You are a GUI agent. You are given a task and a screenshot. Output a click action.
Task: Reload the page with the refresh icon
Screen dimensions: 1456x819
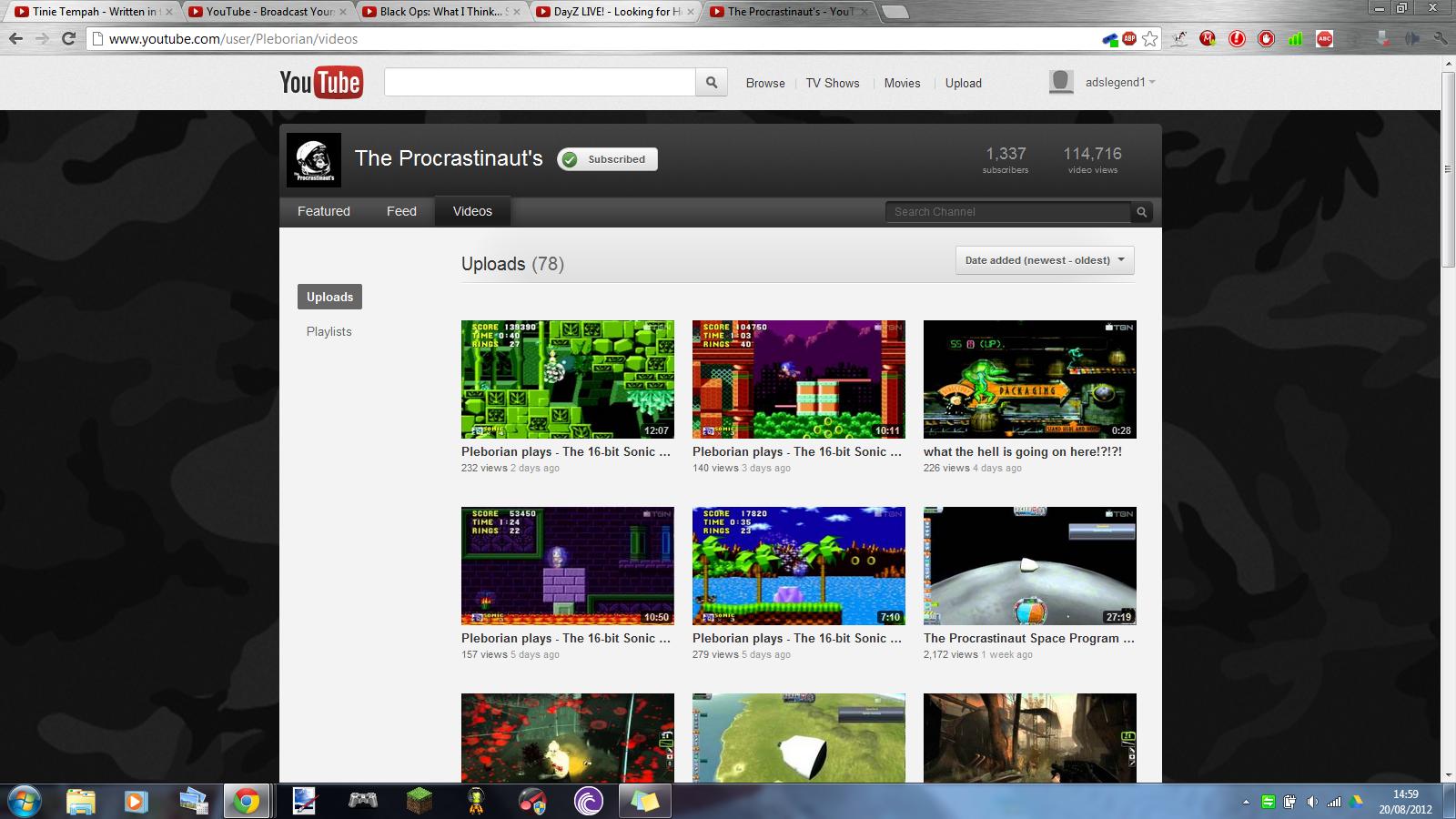(68, 38)
